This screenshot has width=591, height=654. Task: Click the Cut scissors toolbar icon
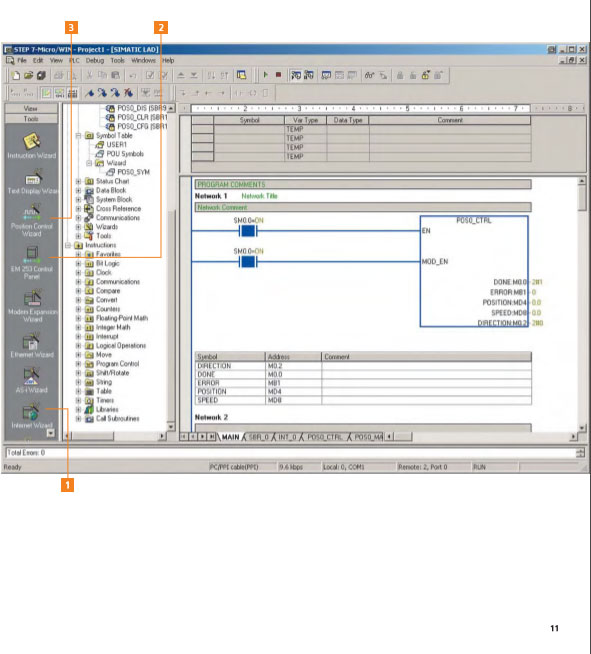point(89,75)
